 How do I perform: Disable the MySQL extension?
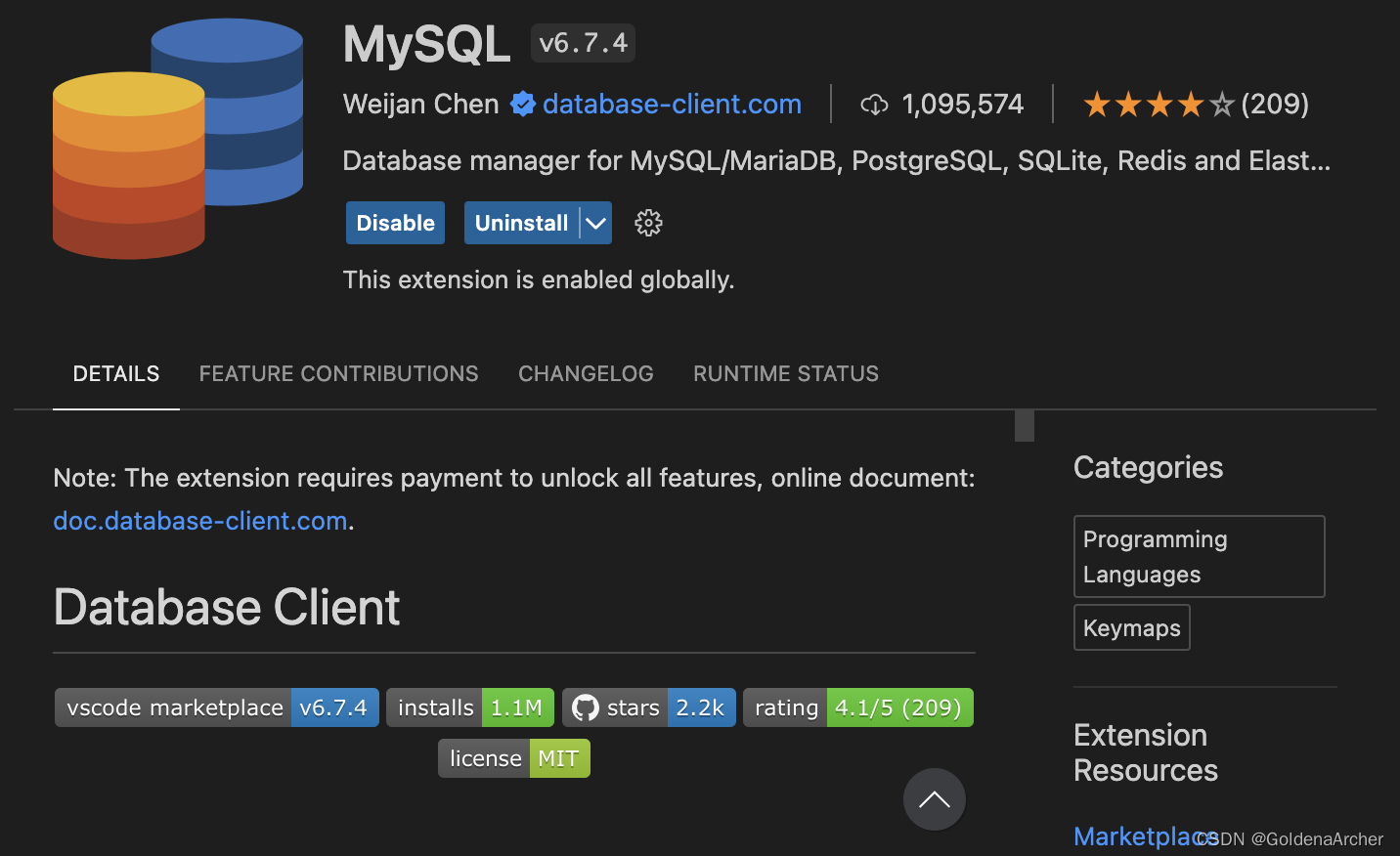pyautogui.click(x=395, y=223)
